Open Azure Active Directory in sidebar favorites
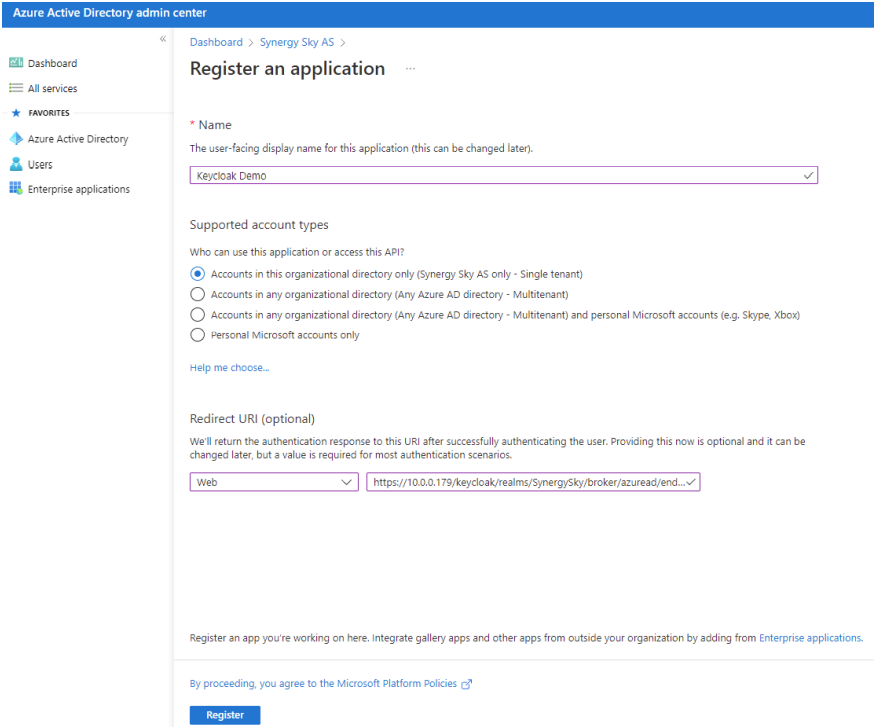The width and height of the screenshot is (874, 727). (x=78, y=139)
